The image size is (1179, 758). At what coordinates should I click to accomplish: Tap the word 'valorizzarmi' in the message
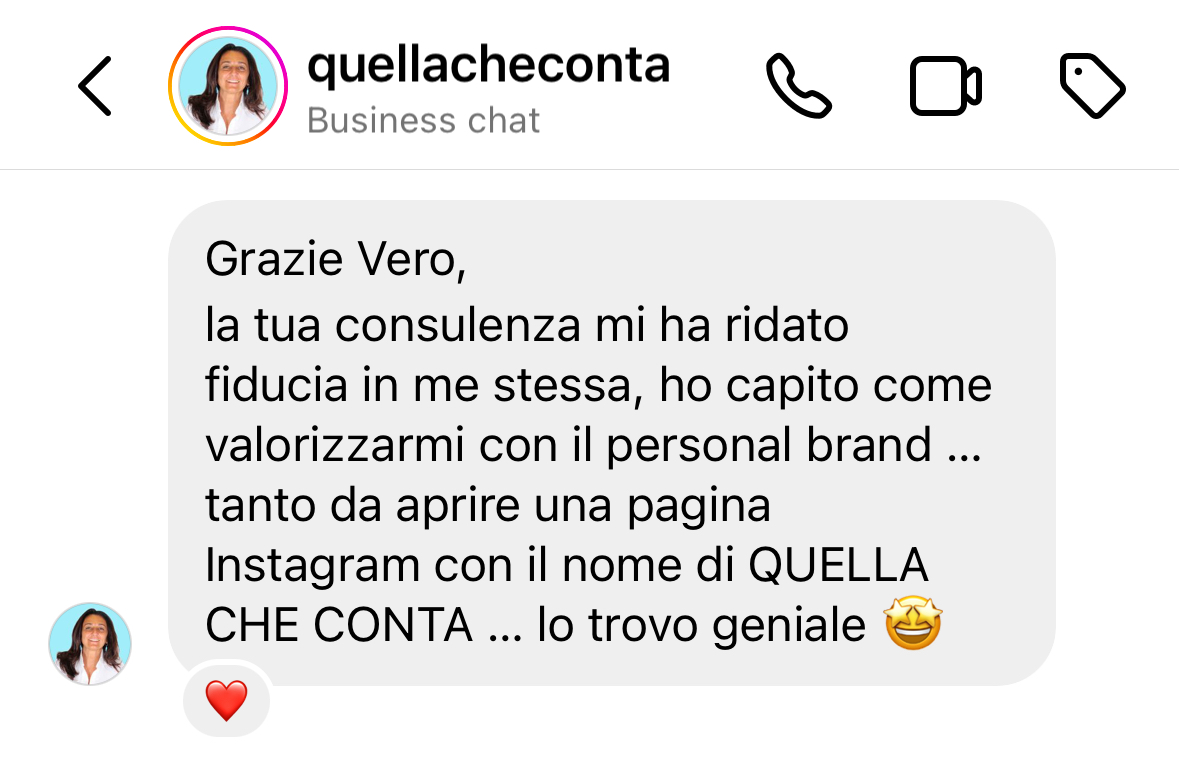[x=335, y=445]
